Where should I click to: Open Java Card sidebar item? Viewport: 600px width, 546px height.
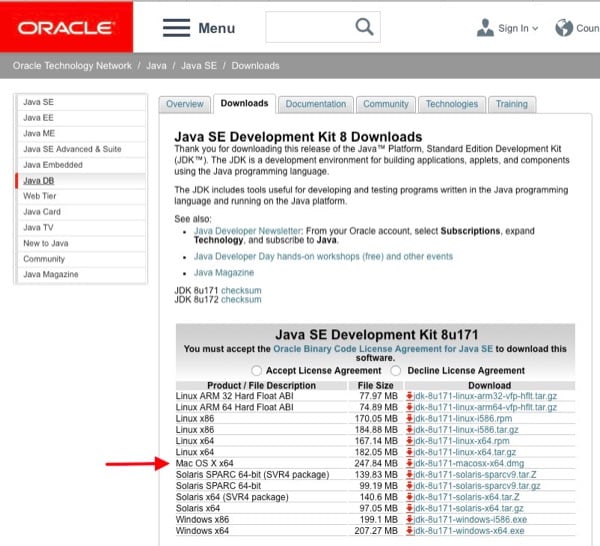click(x=81, y=212)
